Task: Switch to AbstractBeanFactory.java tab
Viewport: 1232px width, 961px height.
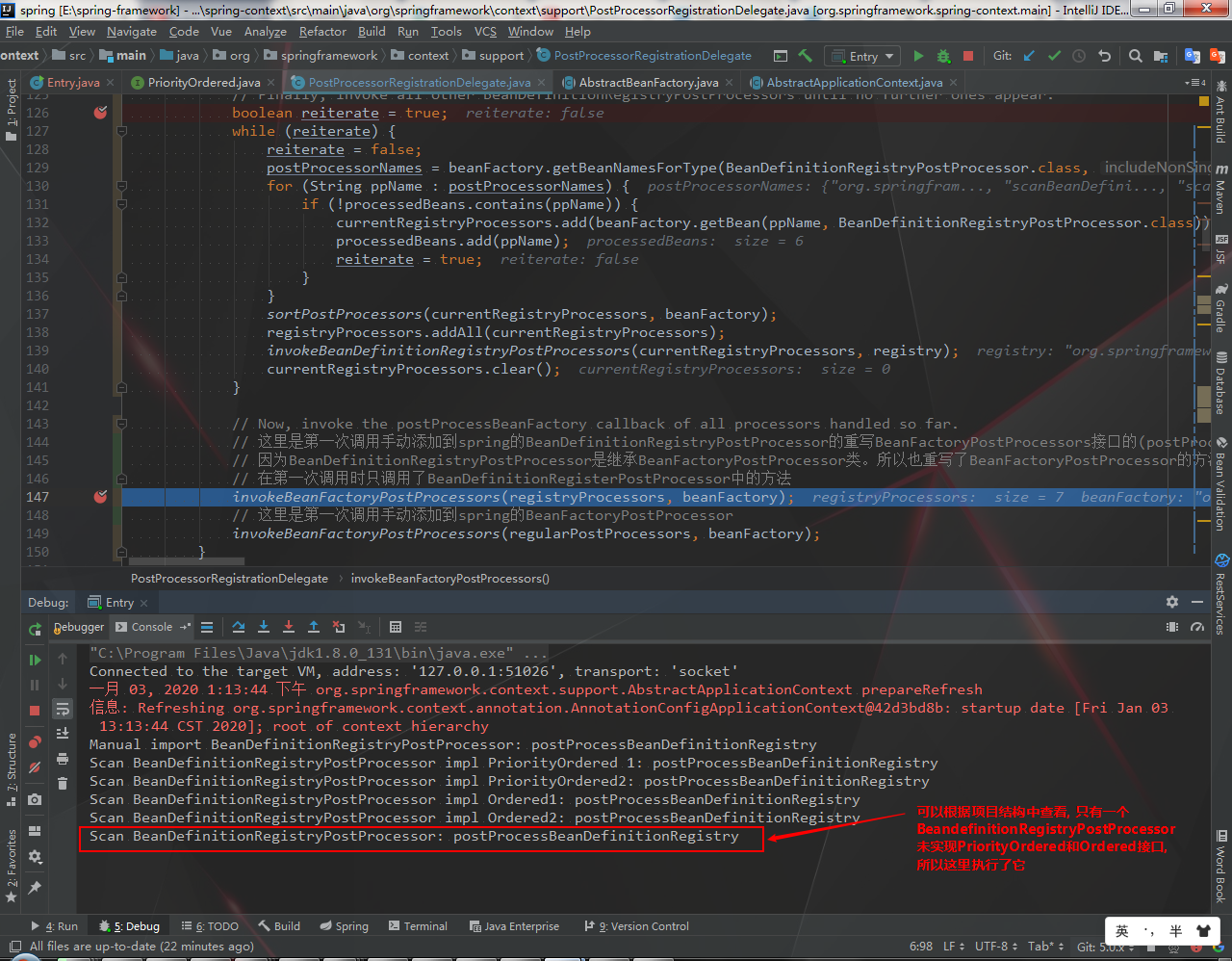Action: 648,83
